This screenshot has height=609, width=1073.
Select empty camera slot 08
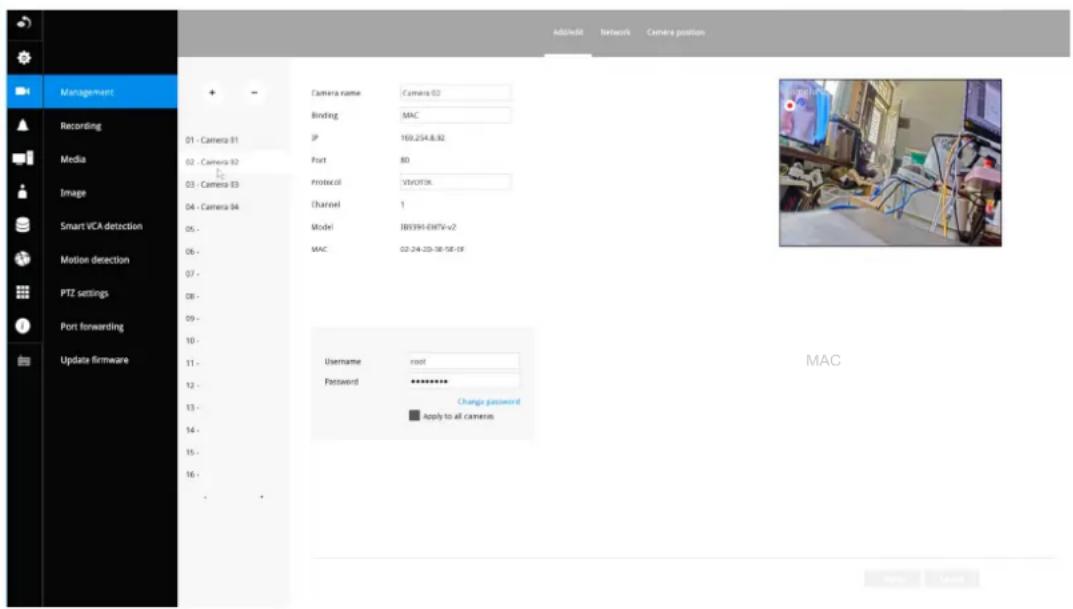pos(192,296)
